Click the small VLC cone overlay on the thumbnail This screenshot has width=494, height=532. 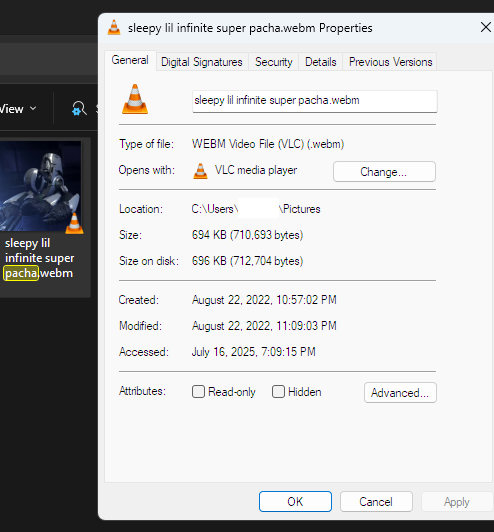(74, 224)
